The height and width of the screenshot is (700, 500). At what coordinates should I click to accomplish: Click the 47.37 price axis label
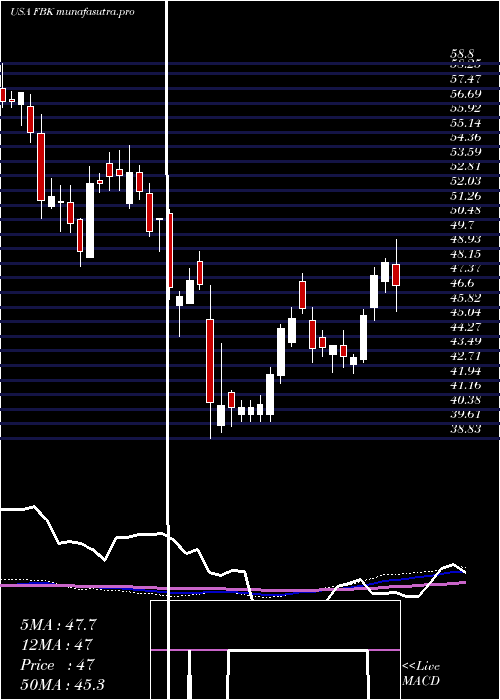point(466,268)
